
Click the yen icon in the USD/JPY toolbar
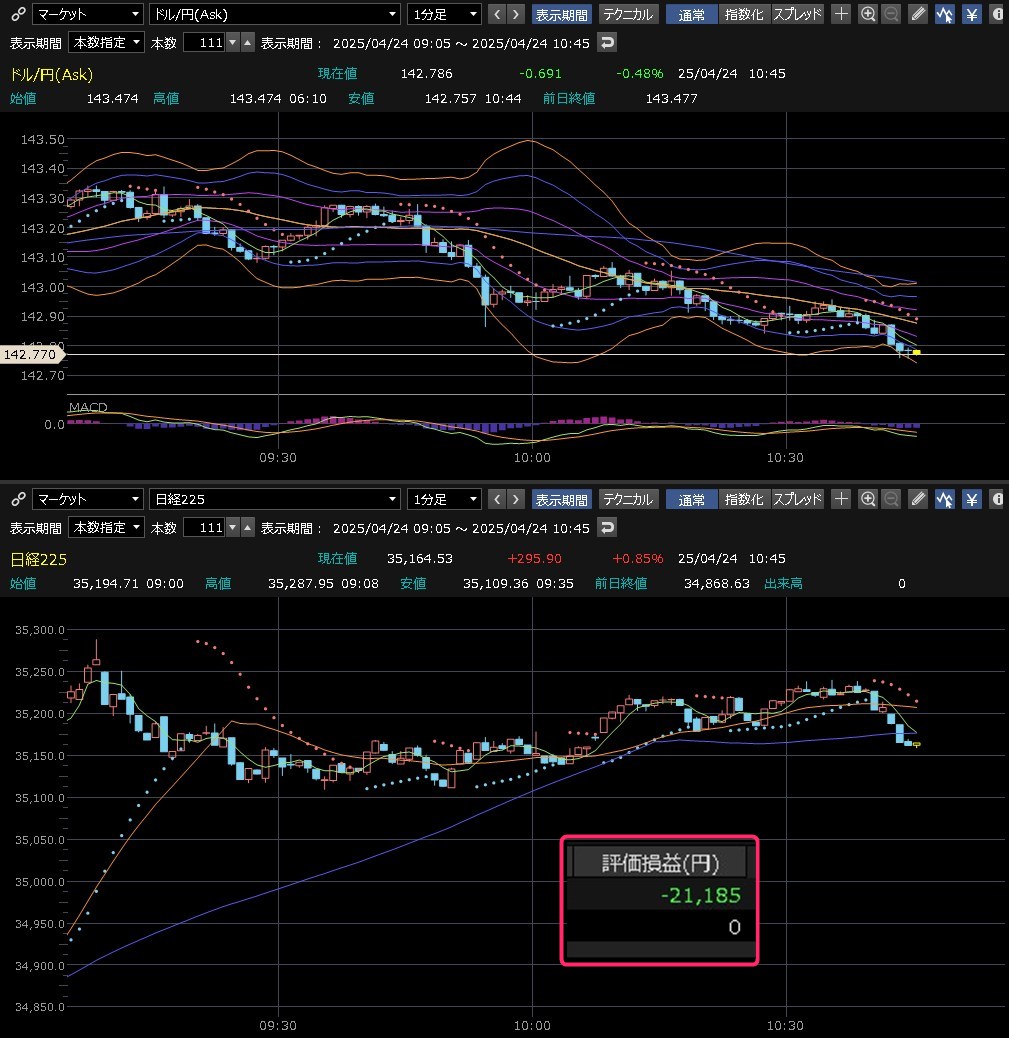[x=971, y=14]
